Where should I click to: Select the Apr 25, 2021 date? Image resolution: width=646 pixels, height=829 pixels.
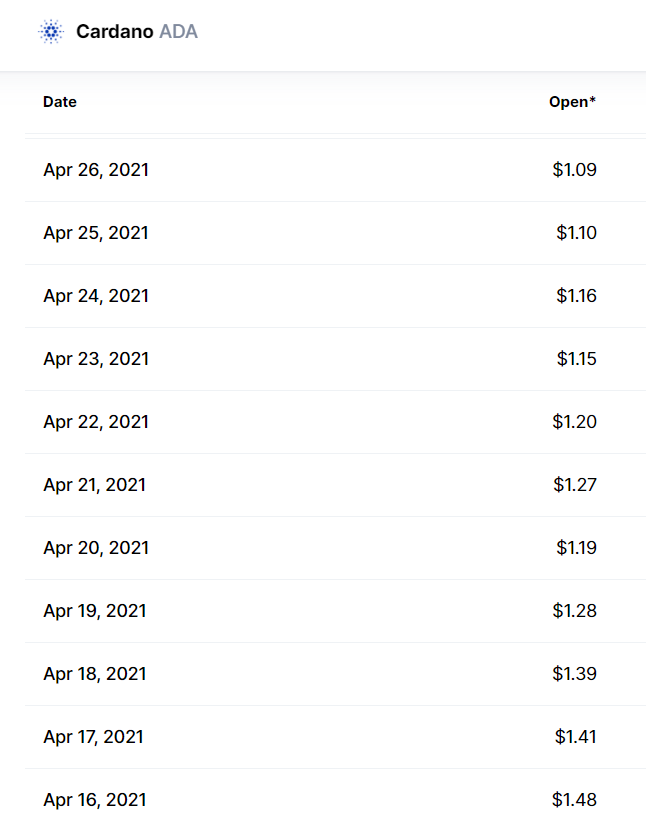click(x=96, y=233)
